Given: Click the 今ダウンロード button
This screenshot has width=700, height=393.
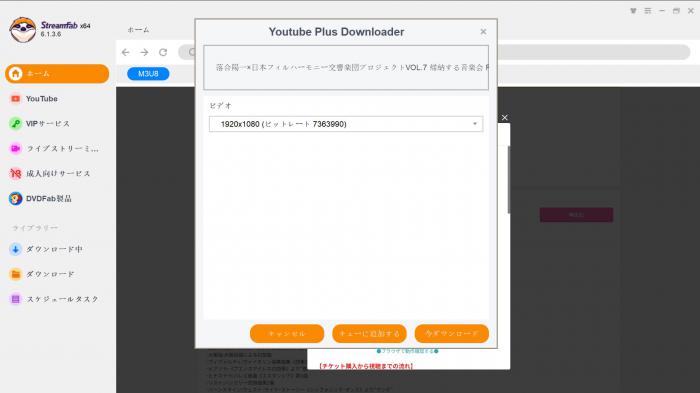Looking at the screenshot, I should click(451, 334).
